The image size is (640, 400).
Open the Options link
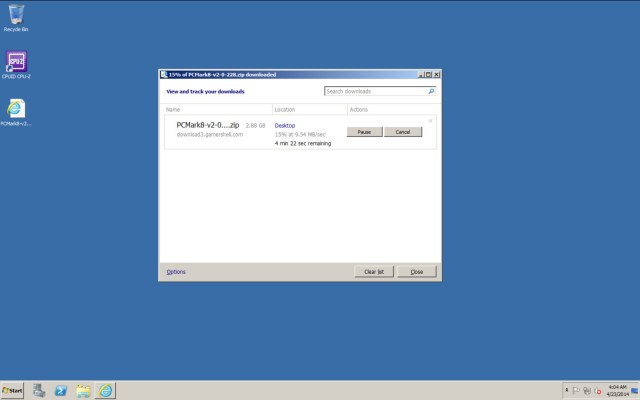(176, 272)
